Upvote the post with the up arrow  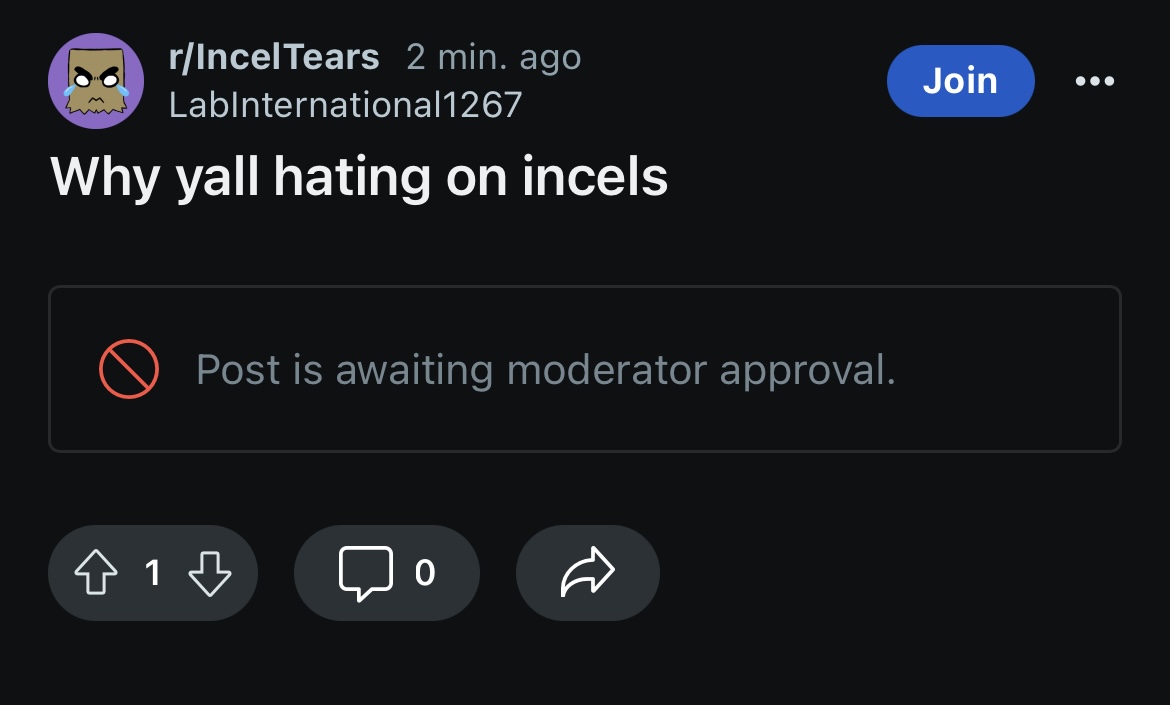tap(95, 573)
